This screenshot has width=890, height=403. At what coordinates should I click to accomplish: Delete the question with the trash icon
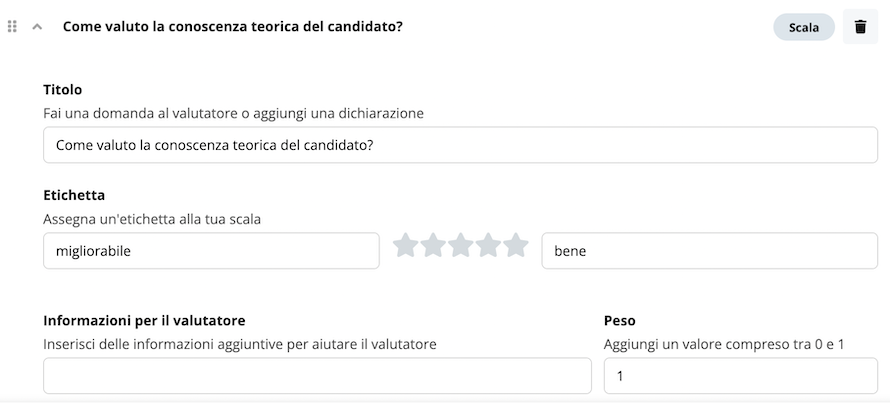click(860, 27)
